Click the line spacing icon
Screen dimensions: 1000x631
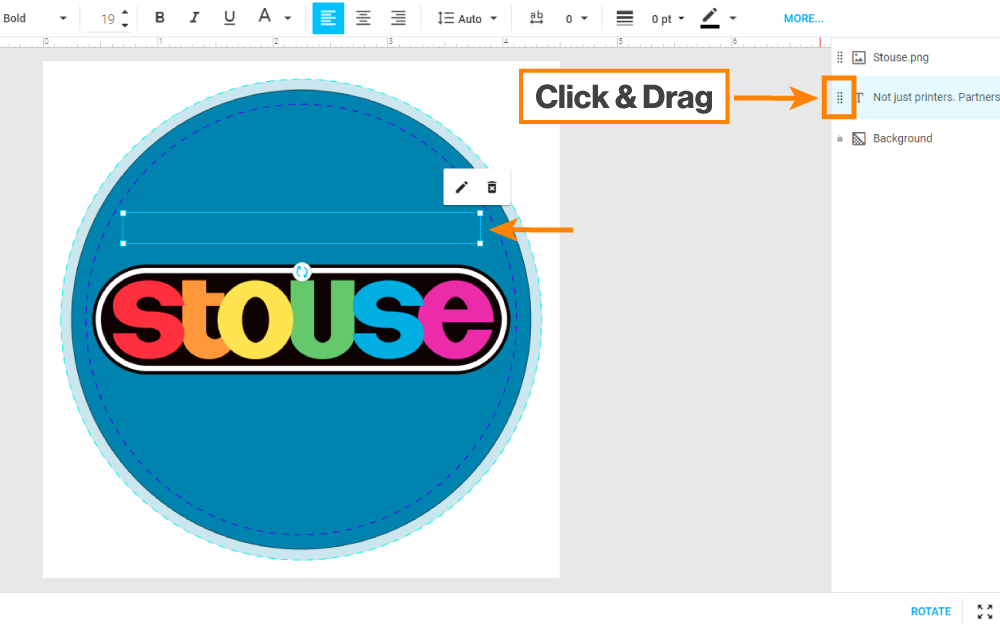(x=445, y=19)
